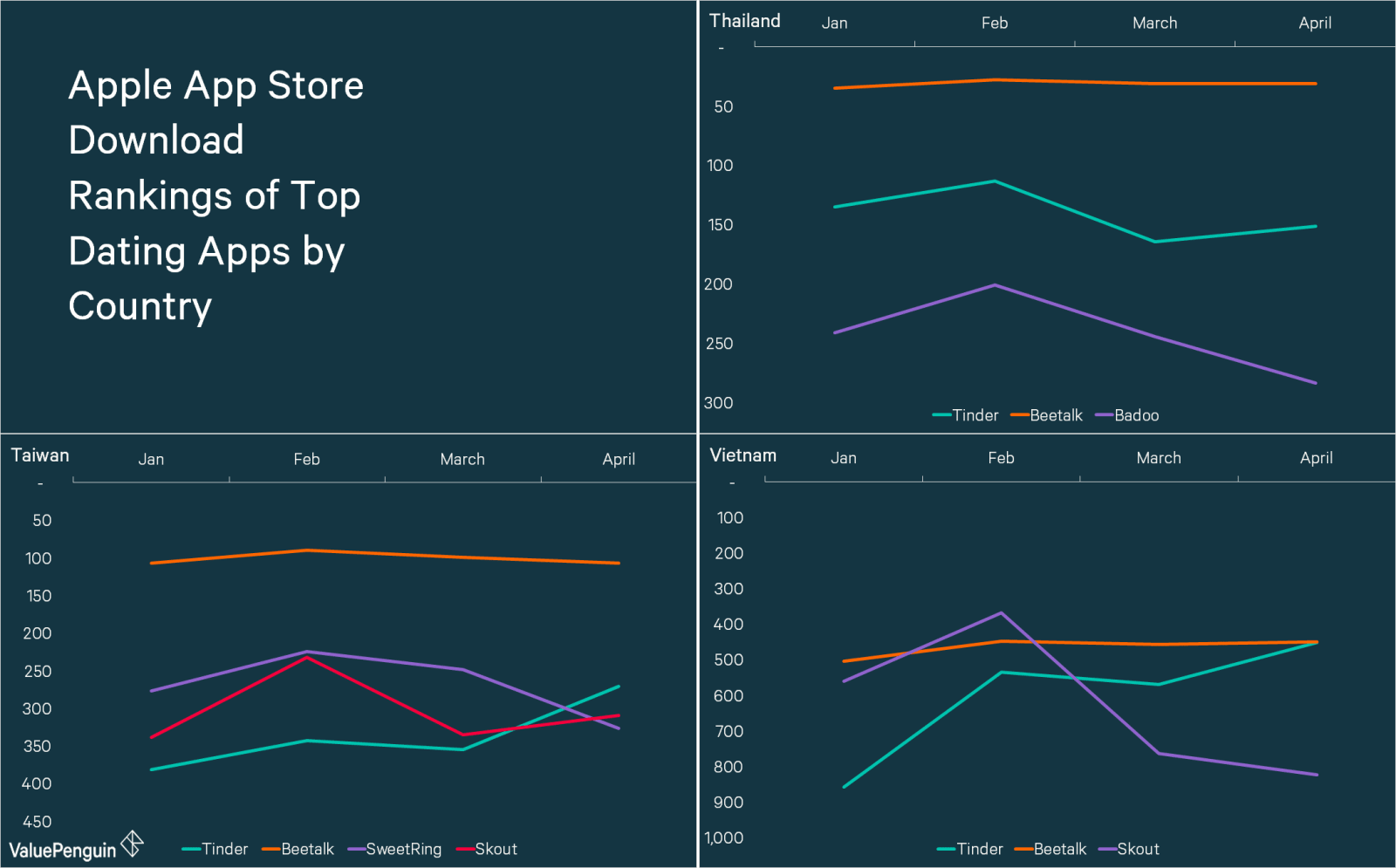
Task: Click the Jan axis label in Taiwan chart
Action: [x=151, y=460]
